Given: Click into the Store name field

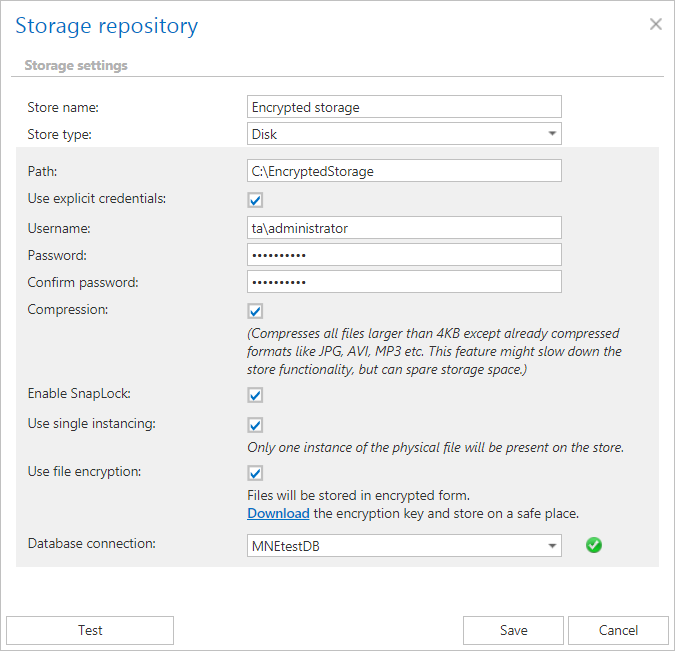Looking at the screenshot, I should (404, 107).
